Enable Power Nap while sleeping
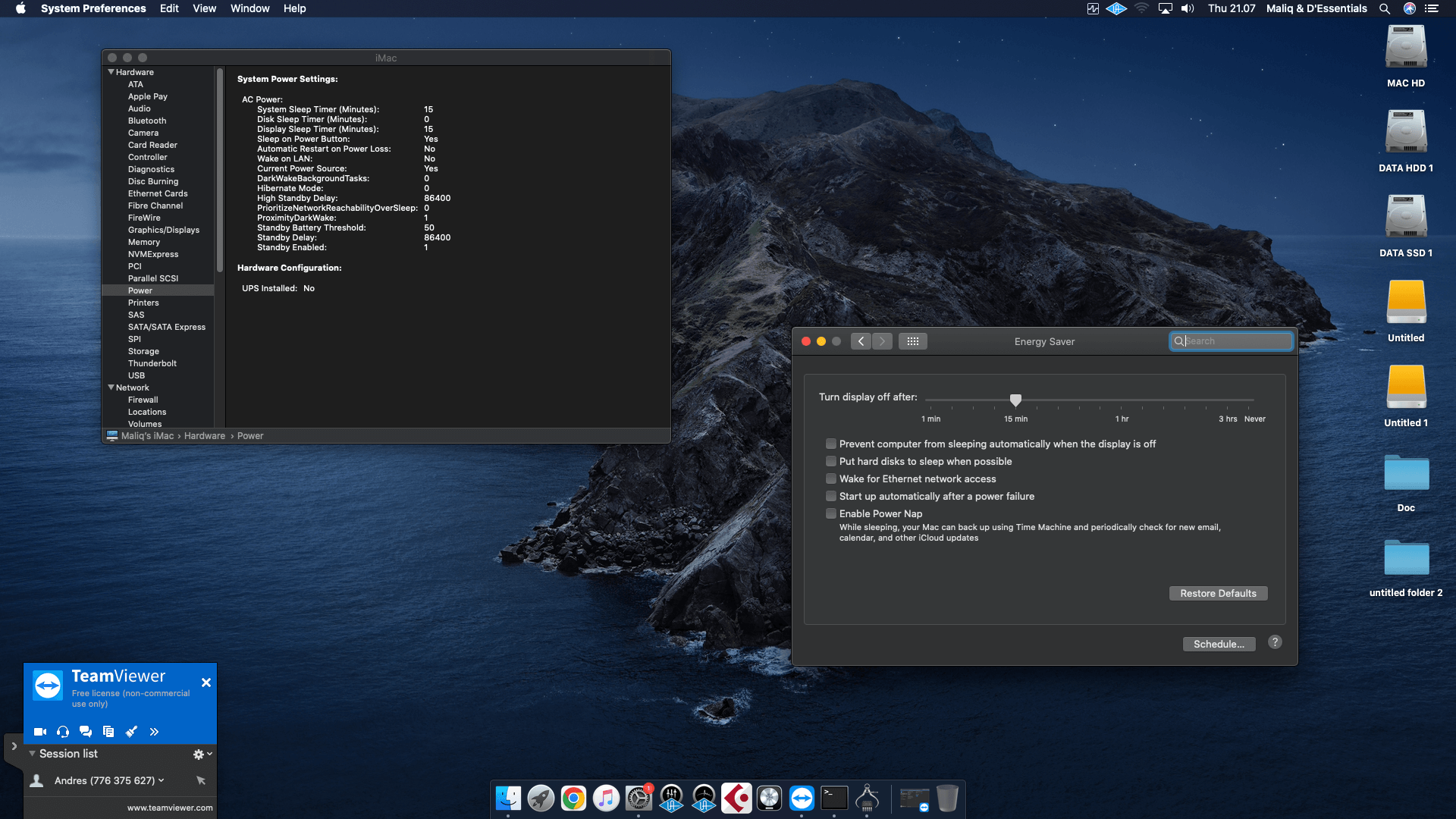 click(x=831, y=513)
